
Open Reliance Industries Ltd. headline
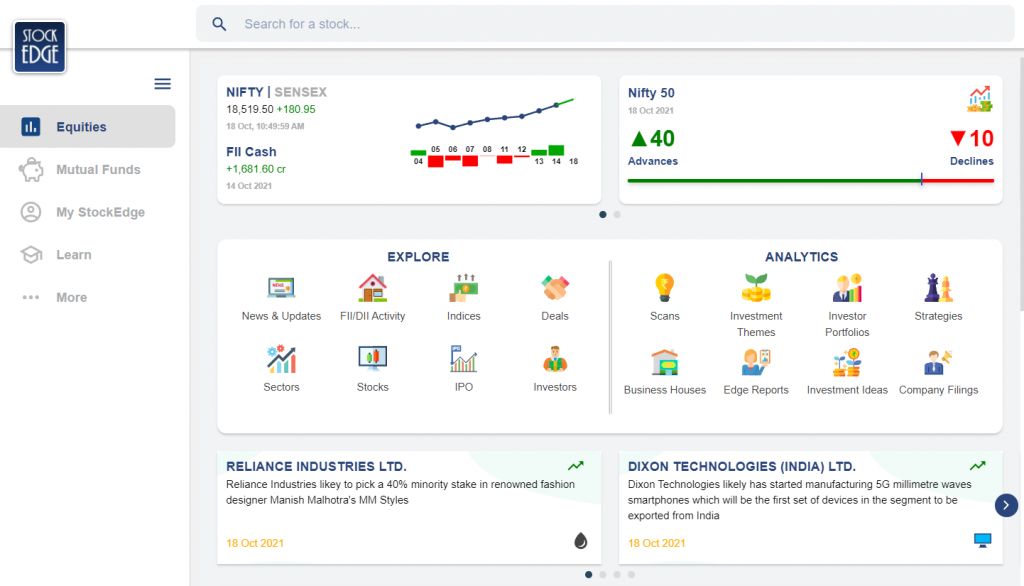[x=316, y=466]
